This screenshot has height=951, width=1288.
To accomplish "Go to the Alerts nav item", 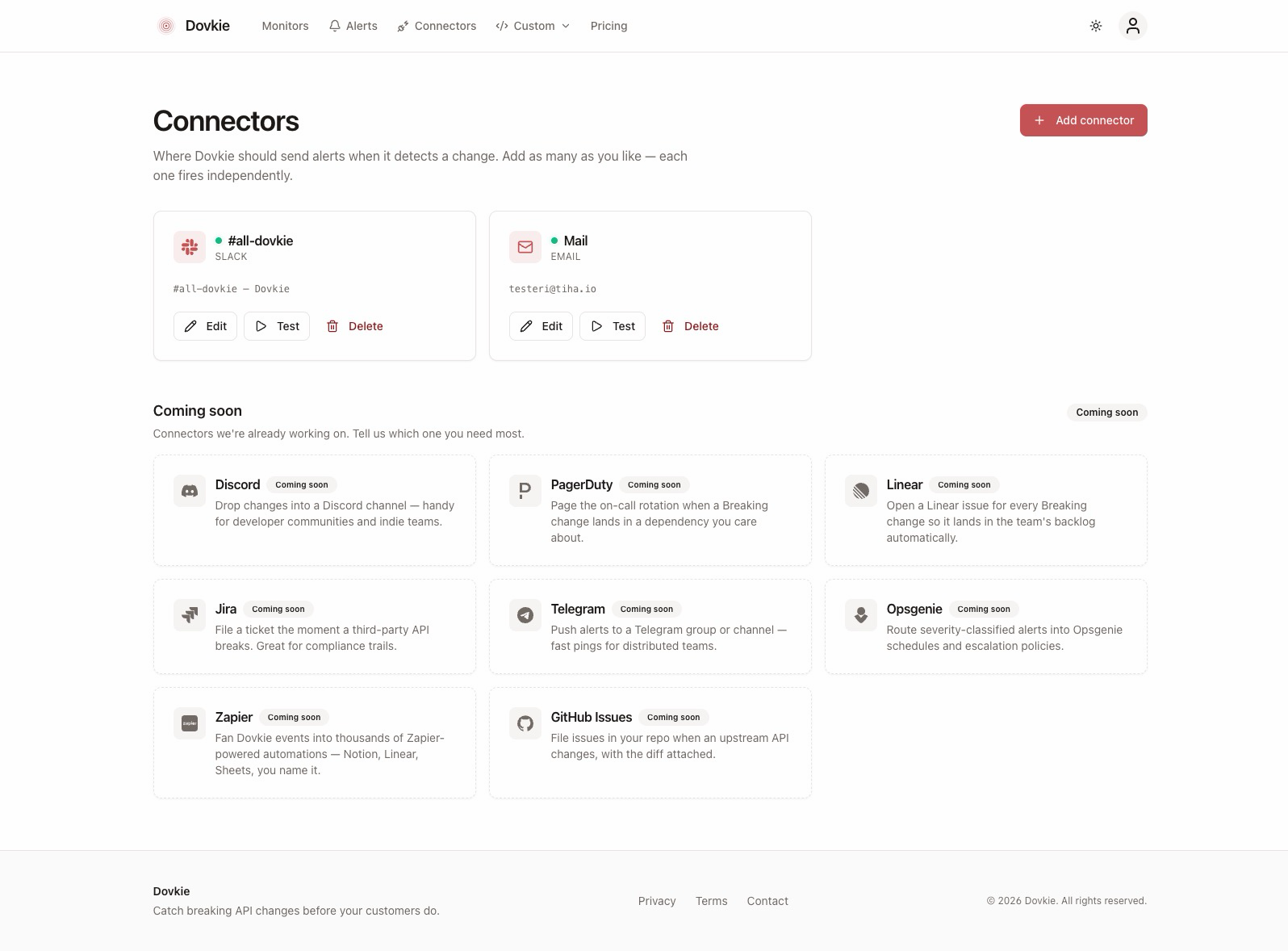I will 353,26.
